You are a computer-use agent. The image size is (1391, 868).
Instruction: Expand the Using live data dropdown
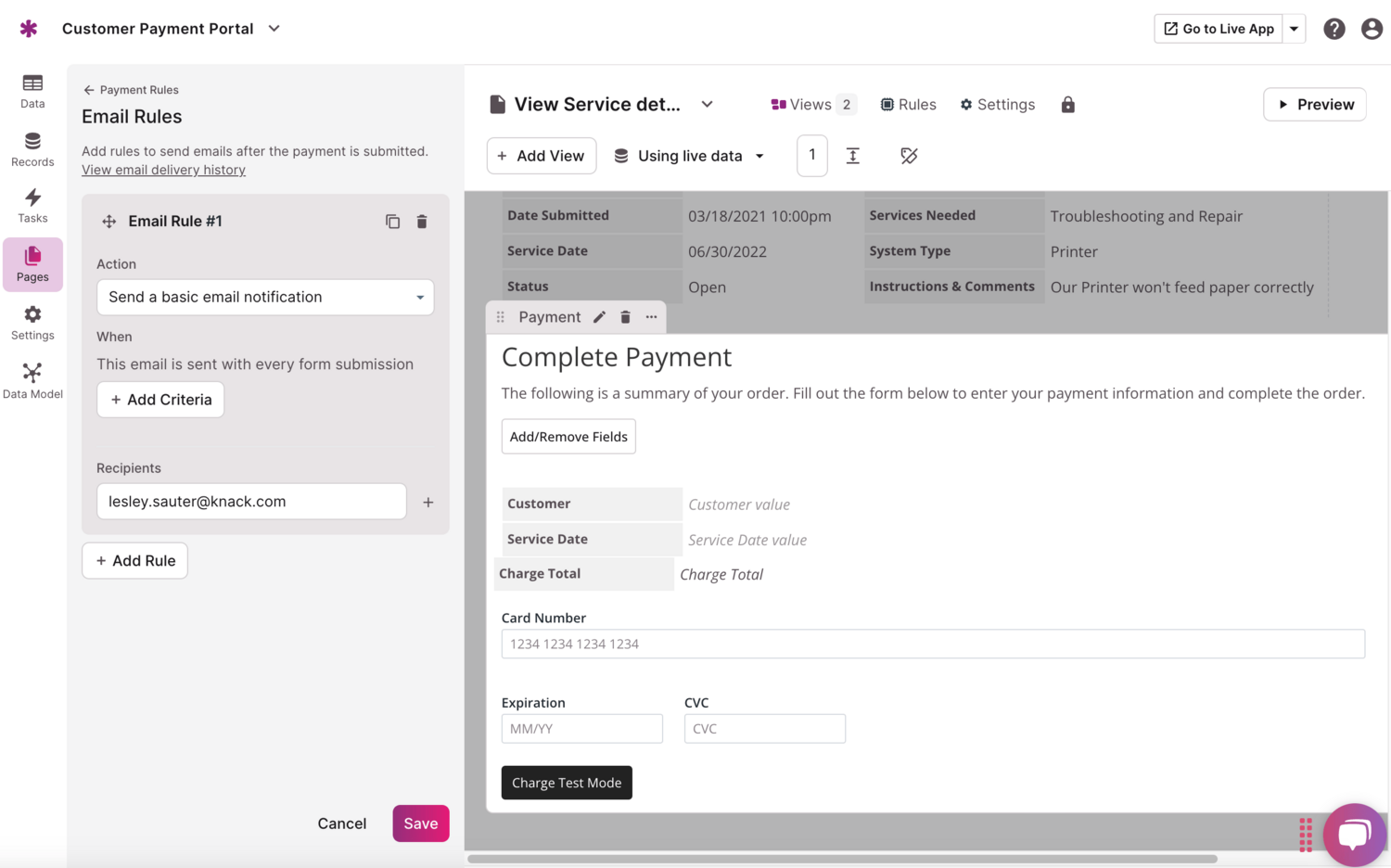coord(689,156)
